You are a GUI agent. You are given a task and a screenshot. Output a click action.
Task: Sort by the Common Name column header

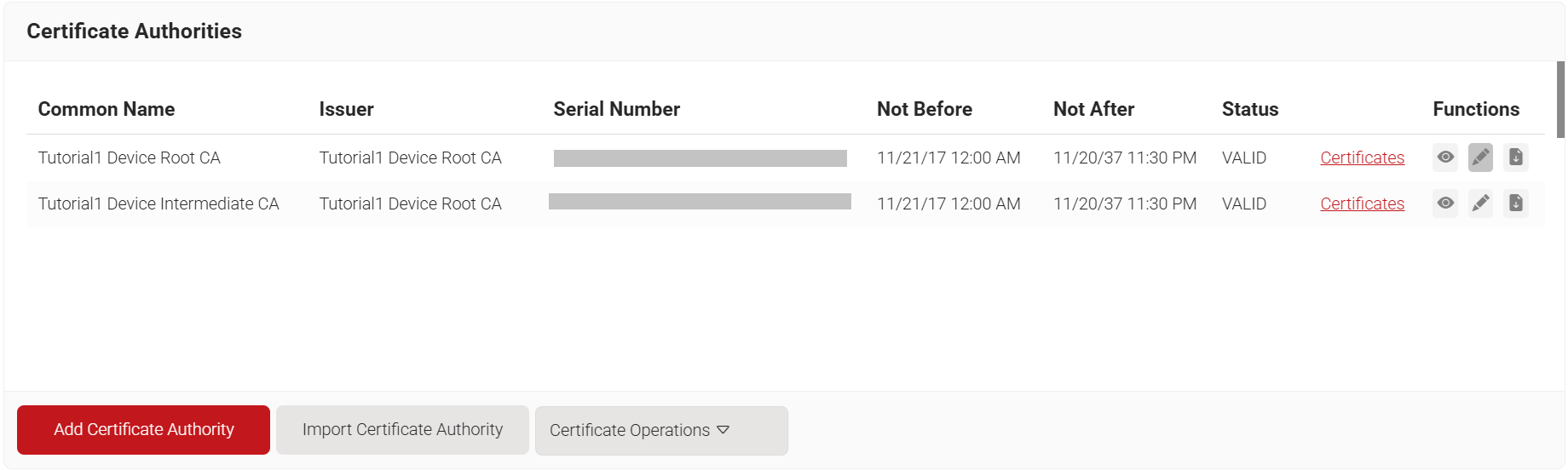pyautogui.click(x=107, y=109)
